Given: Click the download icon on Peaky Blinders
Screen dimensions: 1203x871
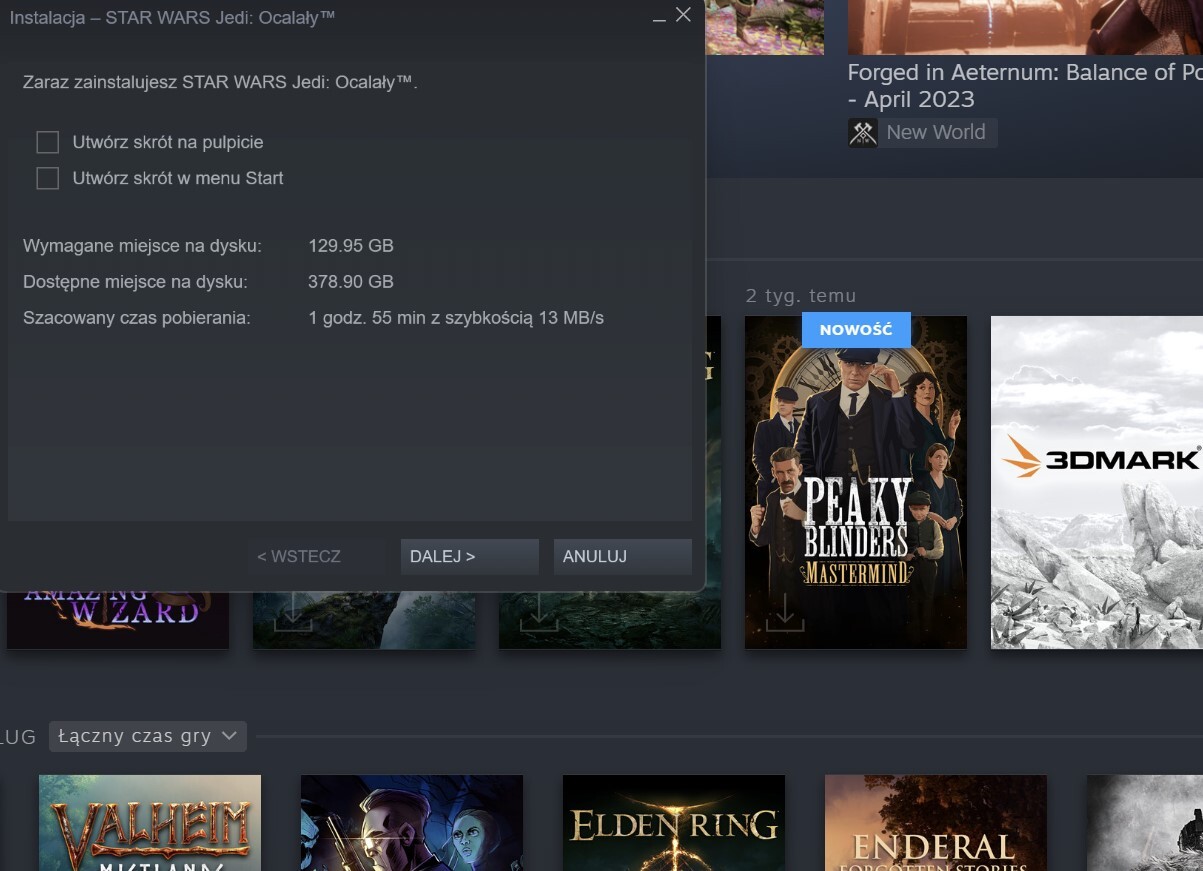Looking at the screenshot, I should click(x=785, y=614).
